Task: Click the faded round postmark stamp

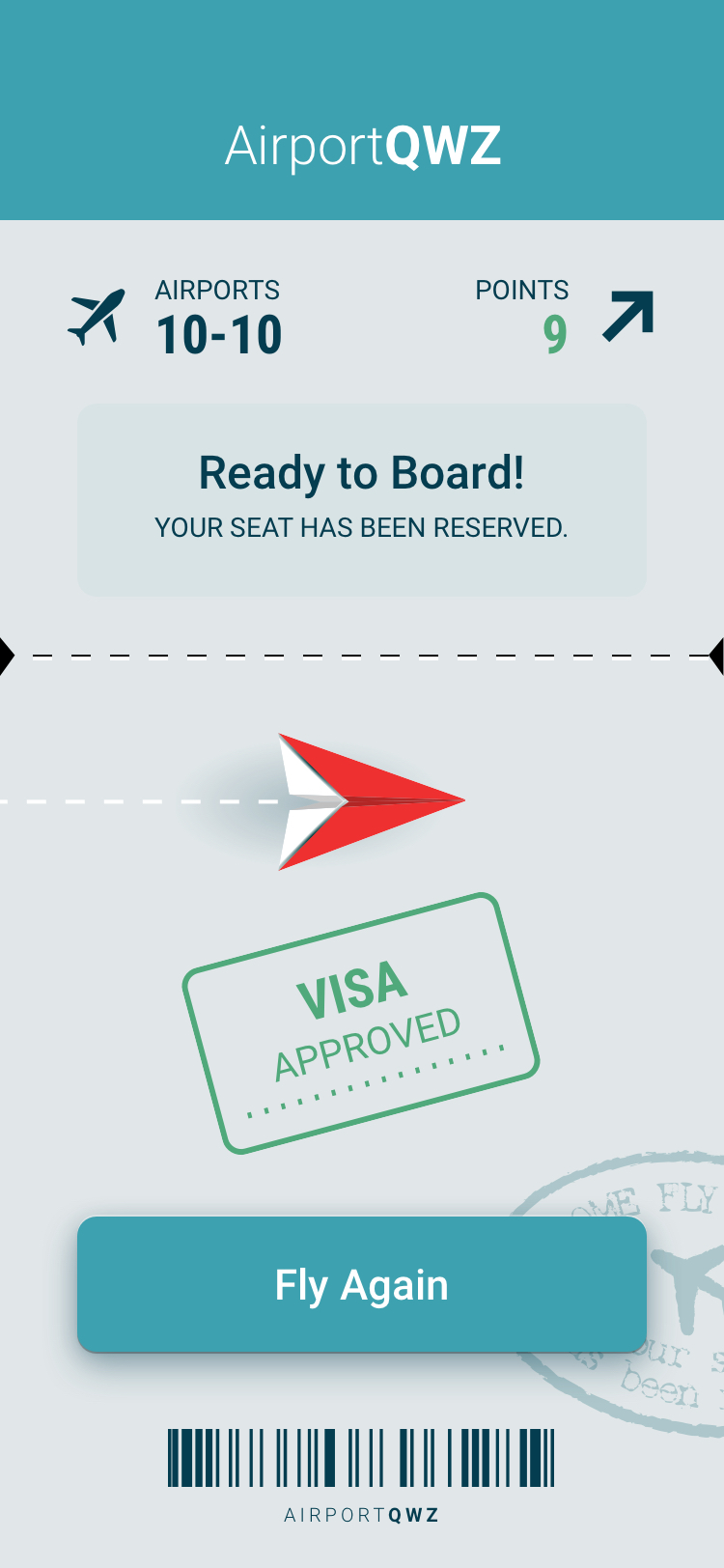Action: point(627,1294)
